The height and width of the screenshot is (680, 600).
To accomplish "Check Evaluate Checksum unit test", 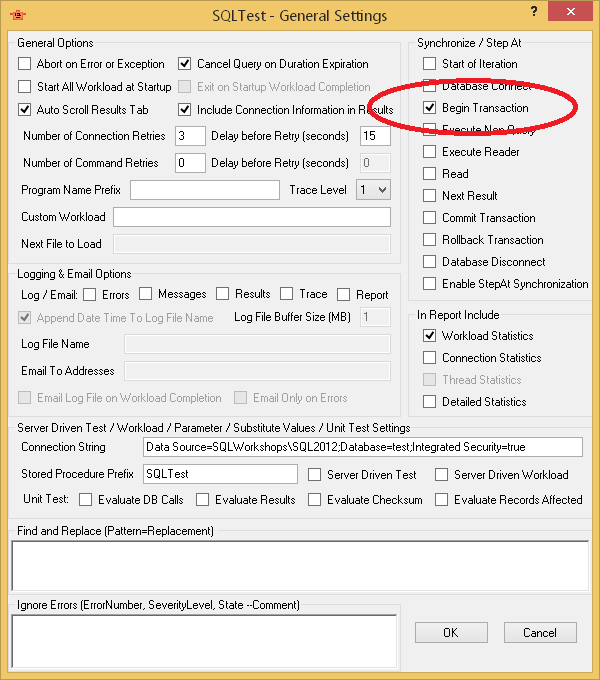I will coord(315,500).
